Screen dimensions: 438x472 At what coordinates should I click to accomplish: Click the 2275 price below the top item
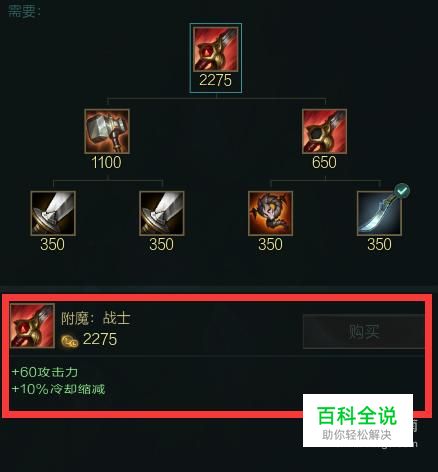coord(215,80)
